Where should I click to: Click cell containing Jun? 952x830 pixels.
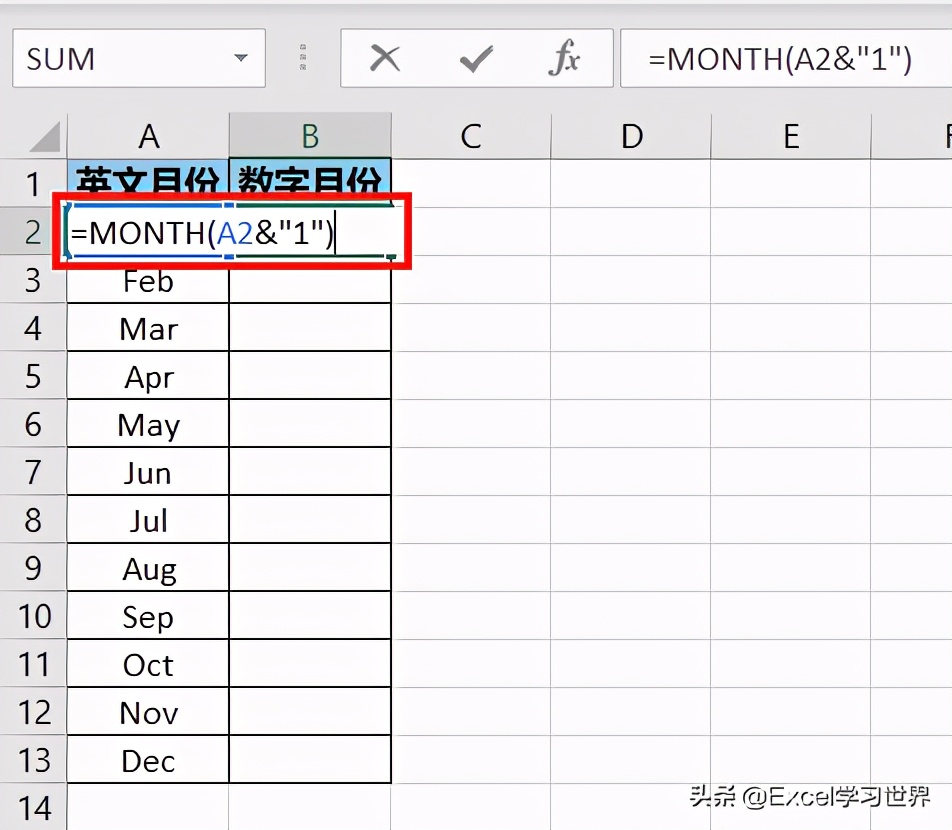click(148, 471)
